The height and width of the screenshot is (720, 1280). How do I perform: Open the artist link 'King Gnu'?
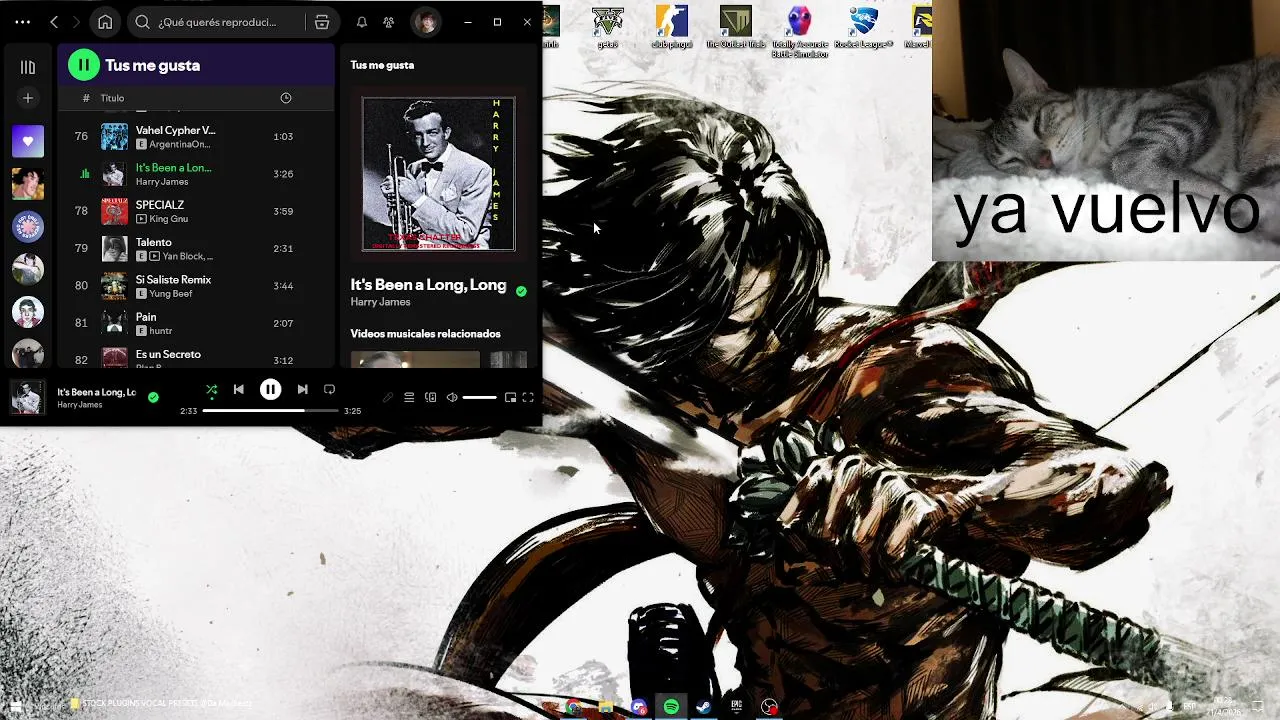(168, 219)
